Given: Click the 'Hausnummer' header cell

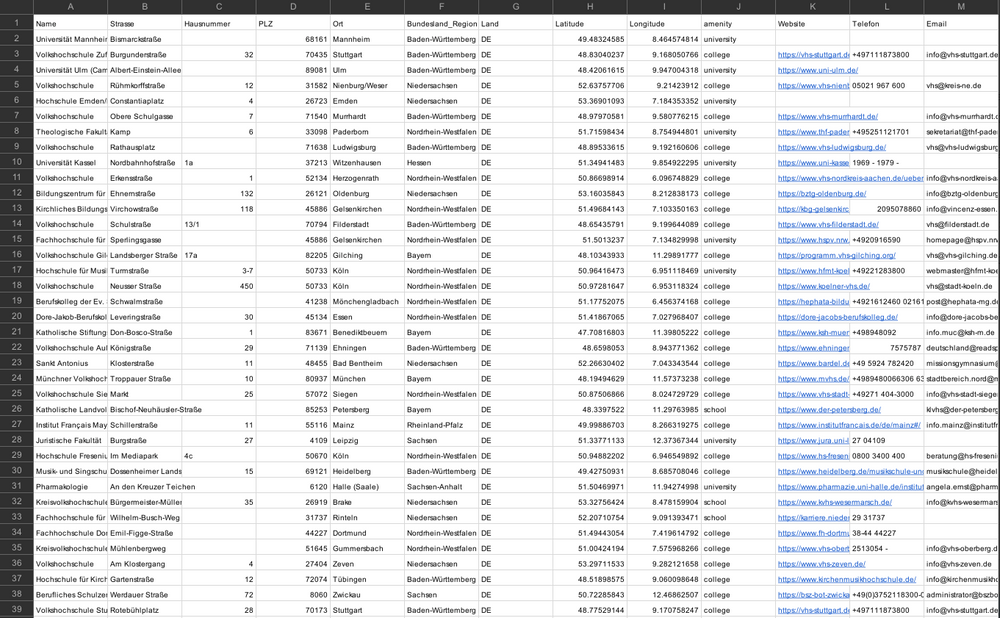Looking at the screenshot, I should click(x=219, y=24).
